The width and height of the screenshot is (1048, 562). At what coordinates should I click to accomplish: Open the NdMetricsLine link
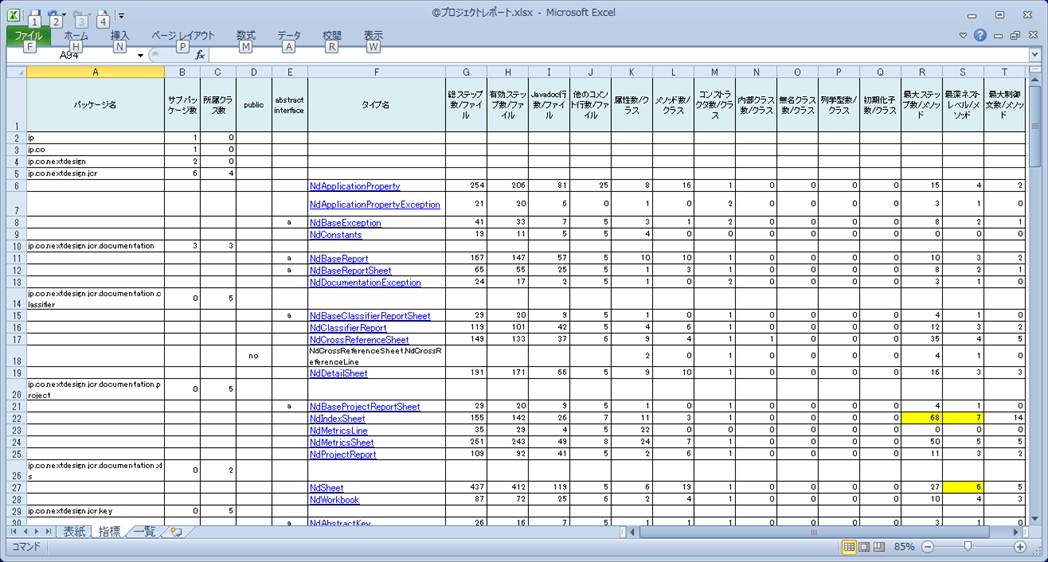[x=338, y=430]
